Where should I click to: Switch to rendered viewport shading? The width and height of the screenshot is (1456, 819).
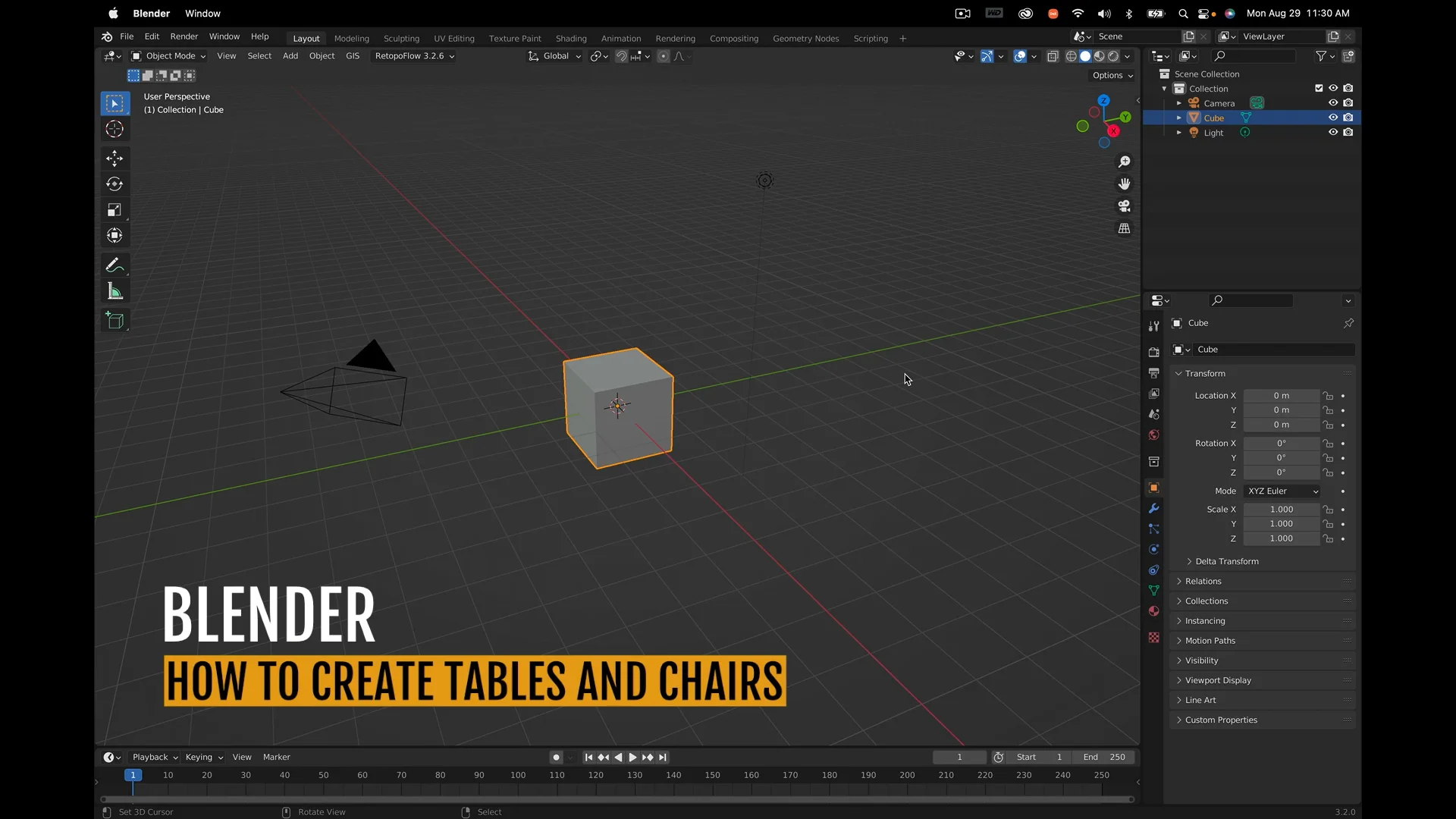click(x=1113, y=56)
